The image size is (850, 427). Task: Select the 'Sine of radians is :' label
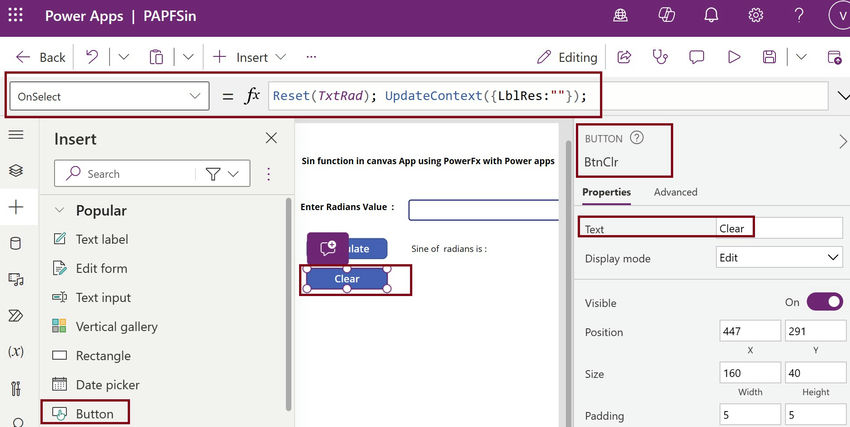click(449, 249)
